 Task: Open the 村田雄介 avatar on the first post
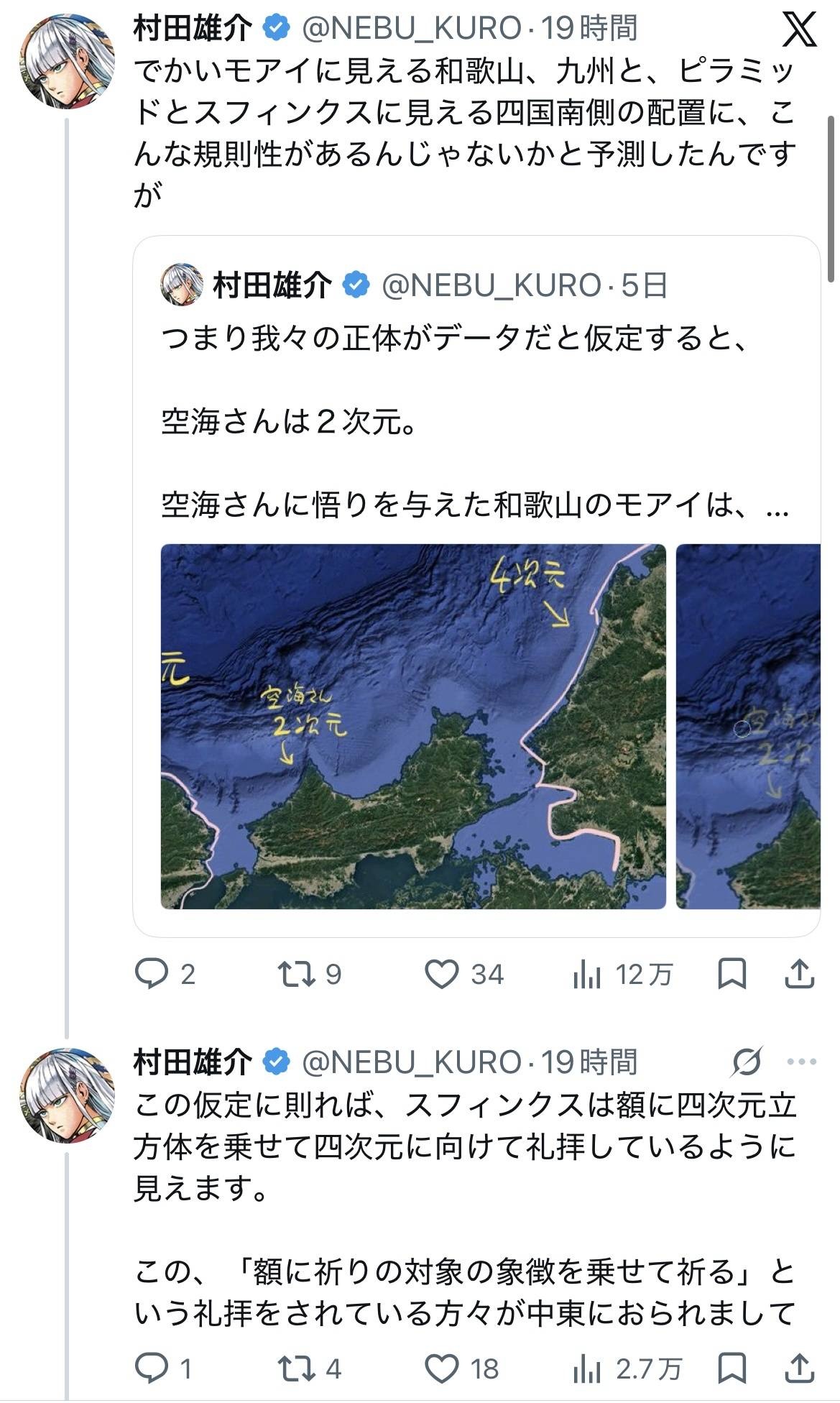tap(67, 61)
